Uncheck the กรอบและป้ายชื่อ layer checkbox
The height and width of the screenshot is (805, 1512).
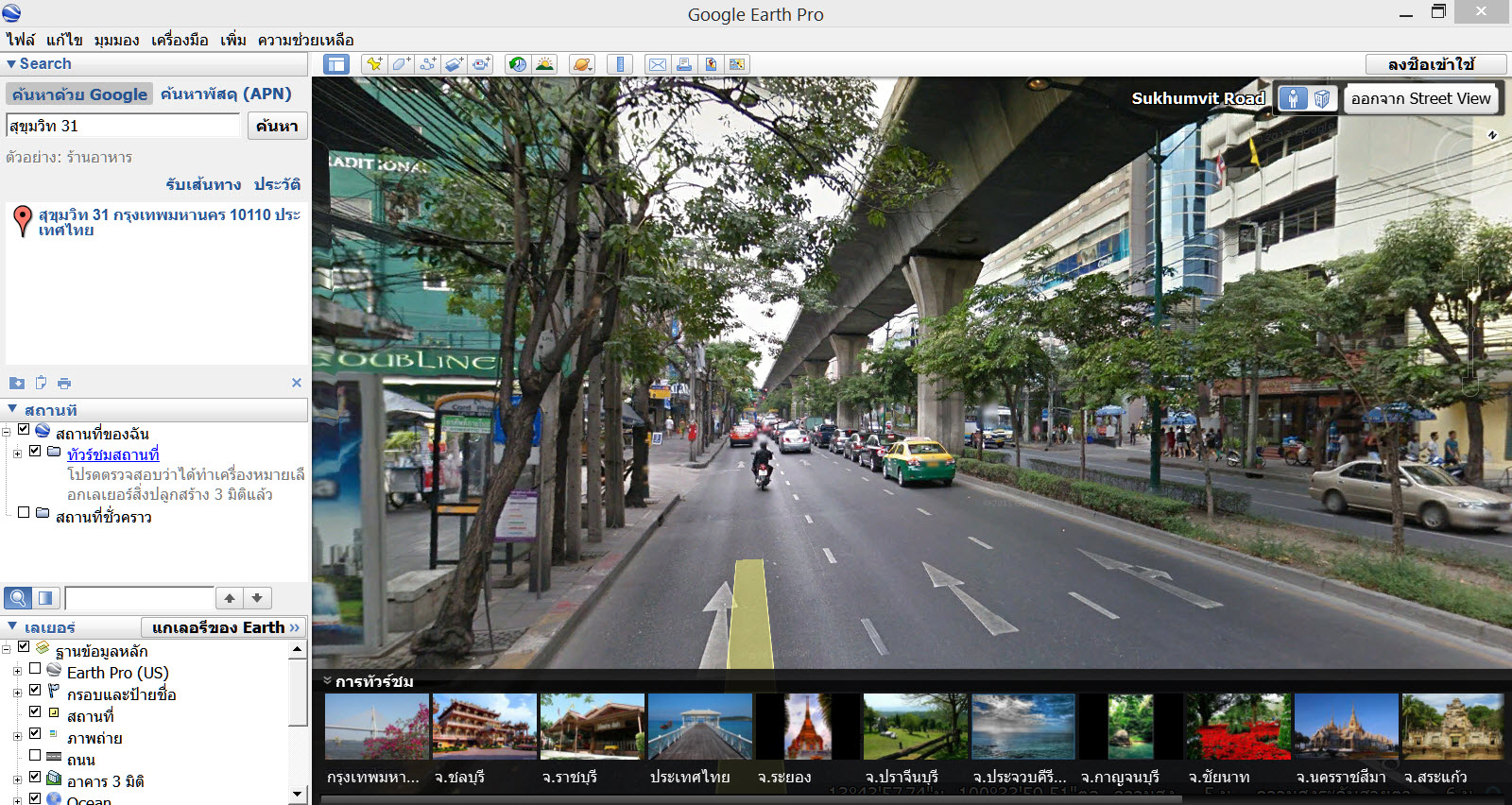(x=35, y=690)
